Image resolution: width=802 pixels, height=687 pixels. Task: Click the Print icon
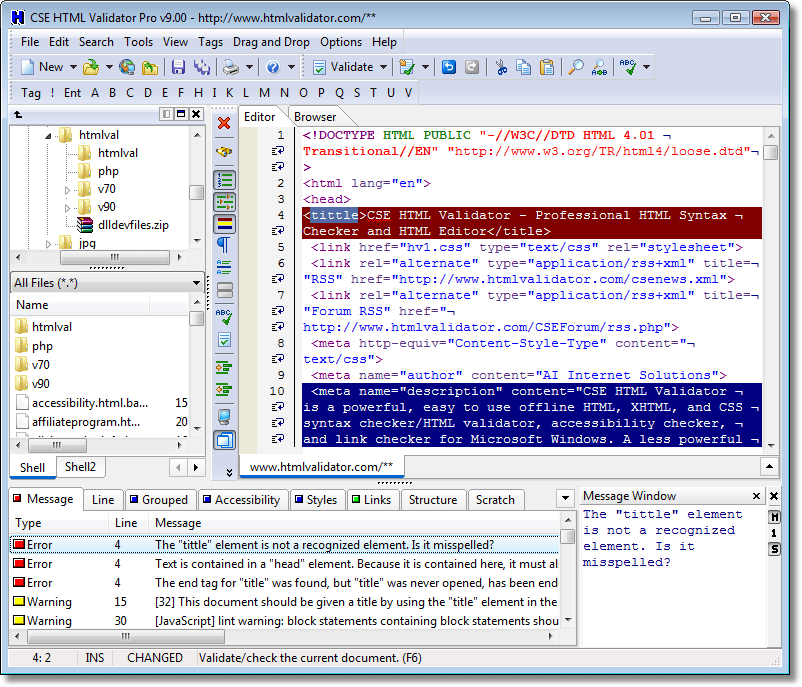coord(231,67)
